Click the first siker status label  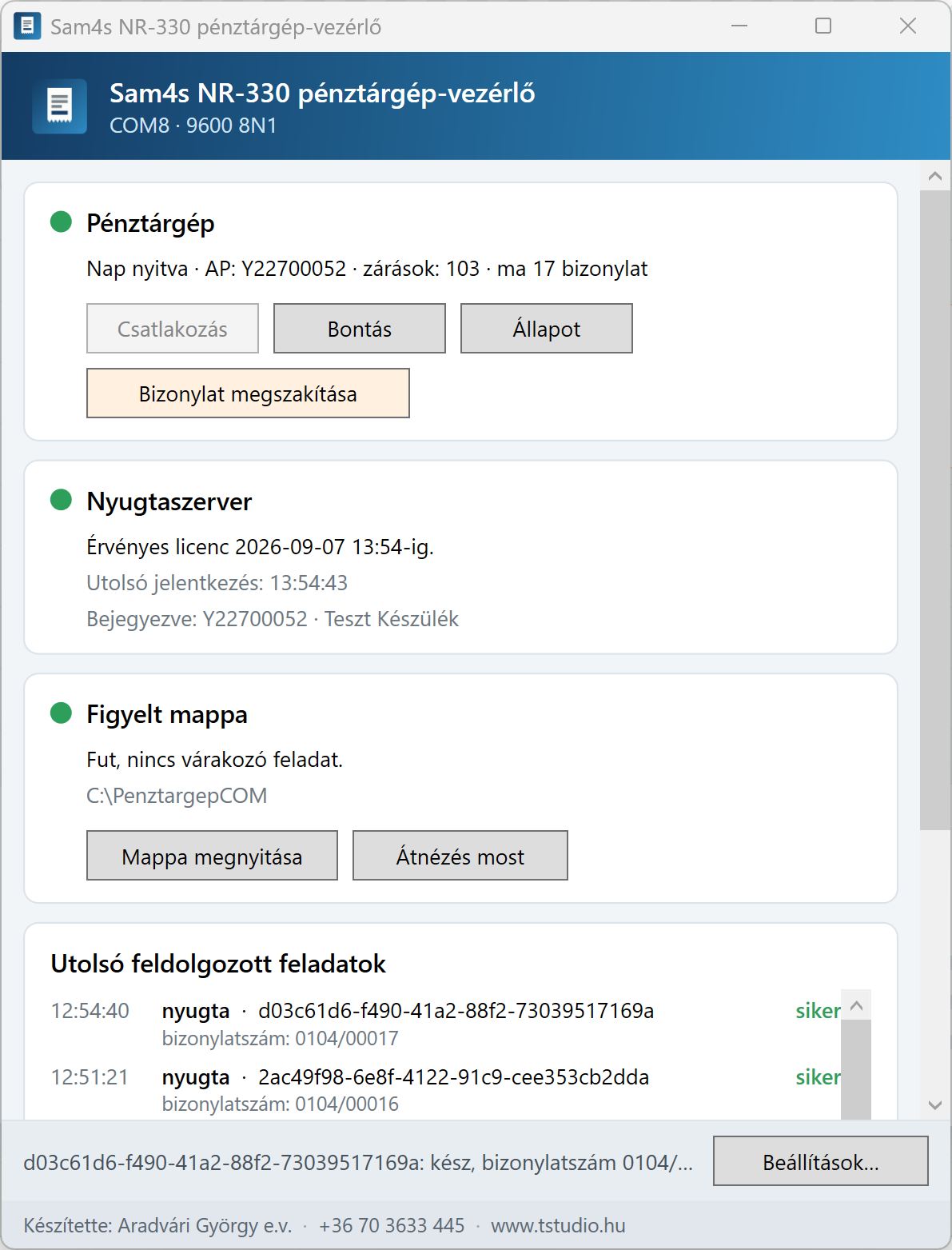tap(818, 1011)
